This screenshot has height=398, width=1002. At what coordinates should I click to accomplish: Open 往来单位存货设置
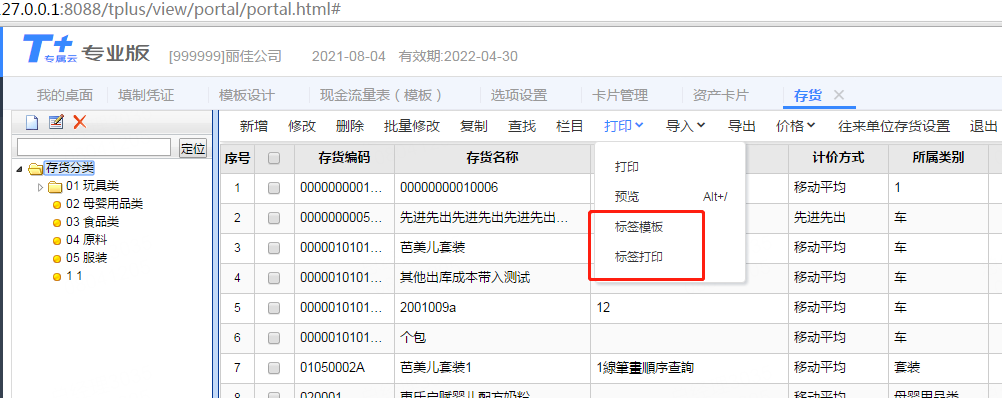(x=894, y=126)
